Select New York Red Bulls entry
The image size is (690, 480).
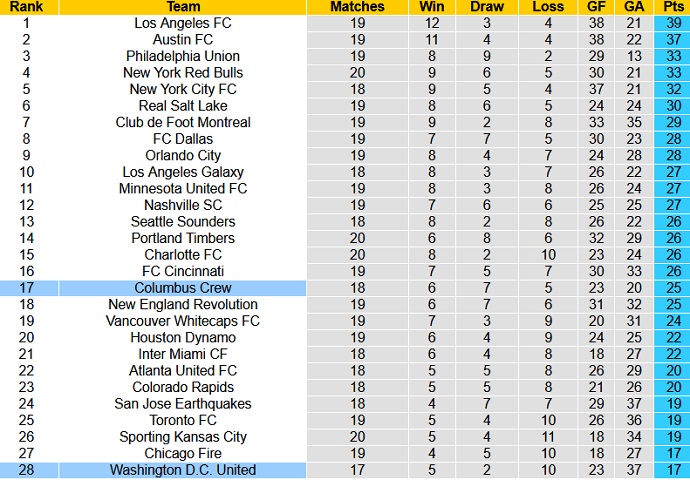[x=183, y=73]
